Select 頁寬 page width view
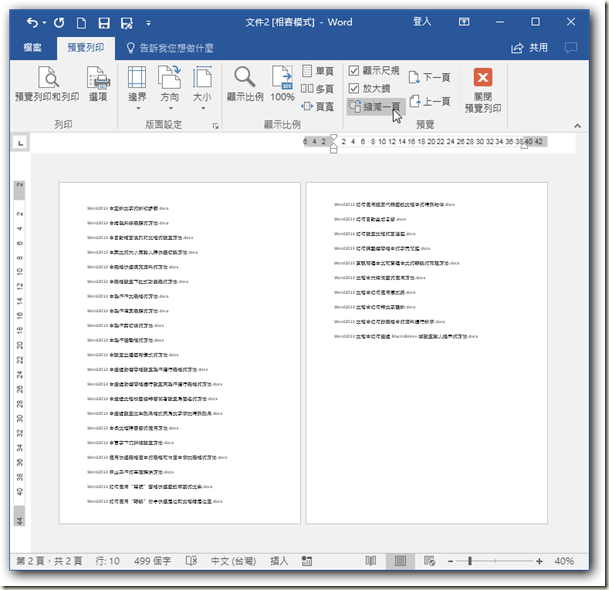 pyautogui.click(x=318, y=106)
